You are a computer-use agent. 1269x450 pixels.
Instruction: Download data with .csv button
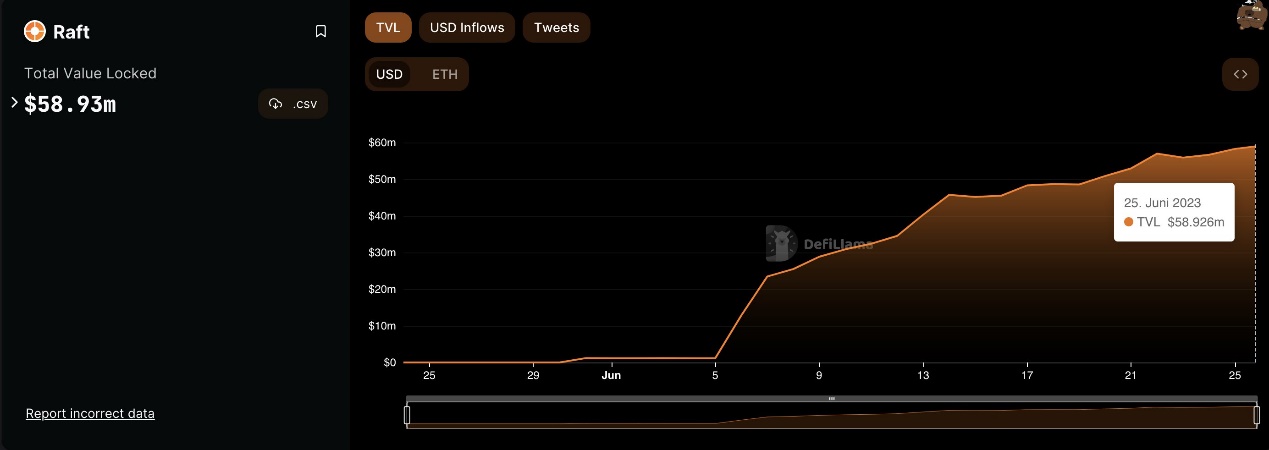(293, 104)
